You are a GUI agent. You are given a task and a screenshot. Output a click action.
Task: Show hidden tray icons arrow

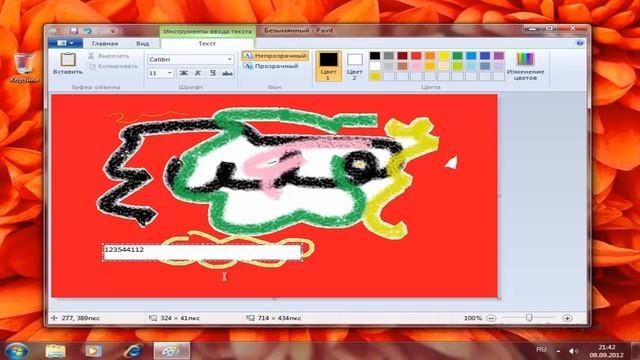pos(558,351)
